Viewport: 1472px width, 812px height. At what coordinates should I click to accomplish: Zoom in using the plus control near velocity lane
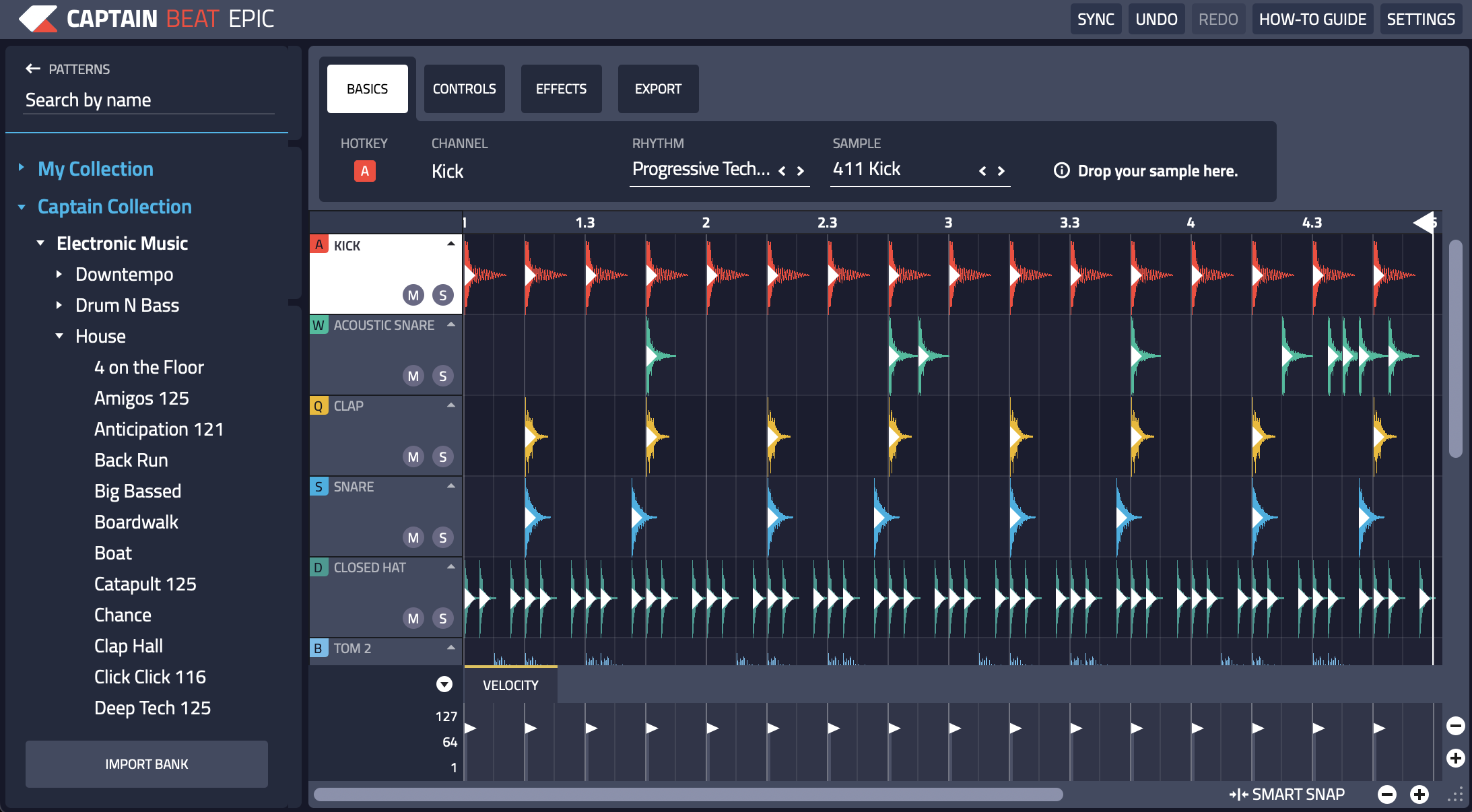(1455, 759)
